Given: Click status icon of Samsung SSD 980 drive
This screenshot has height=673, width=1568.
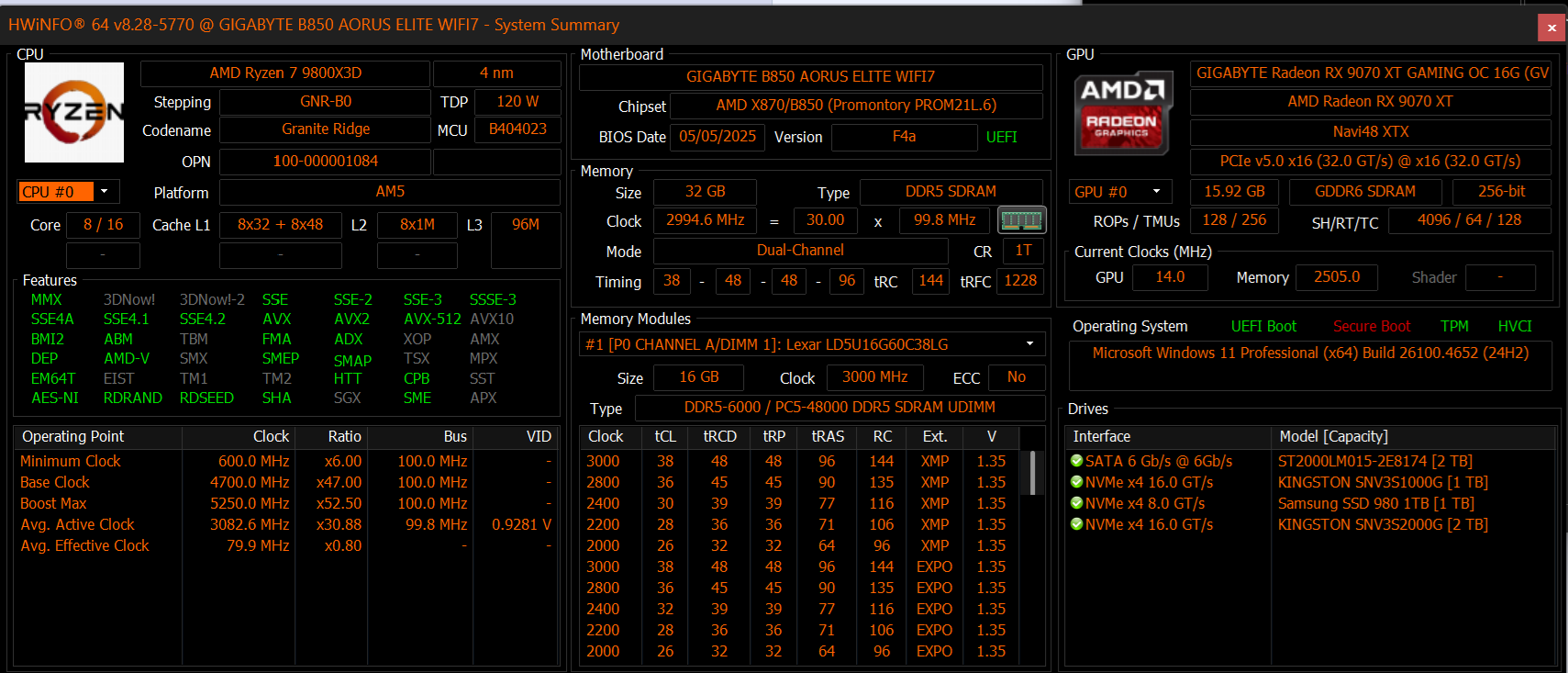Looking at the screenshot, I should pos(1077,503).
